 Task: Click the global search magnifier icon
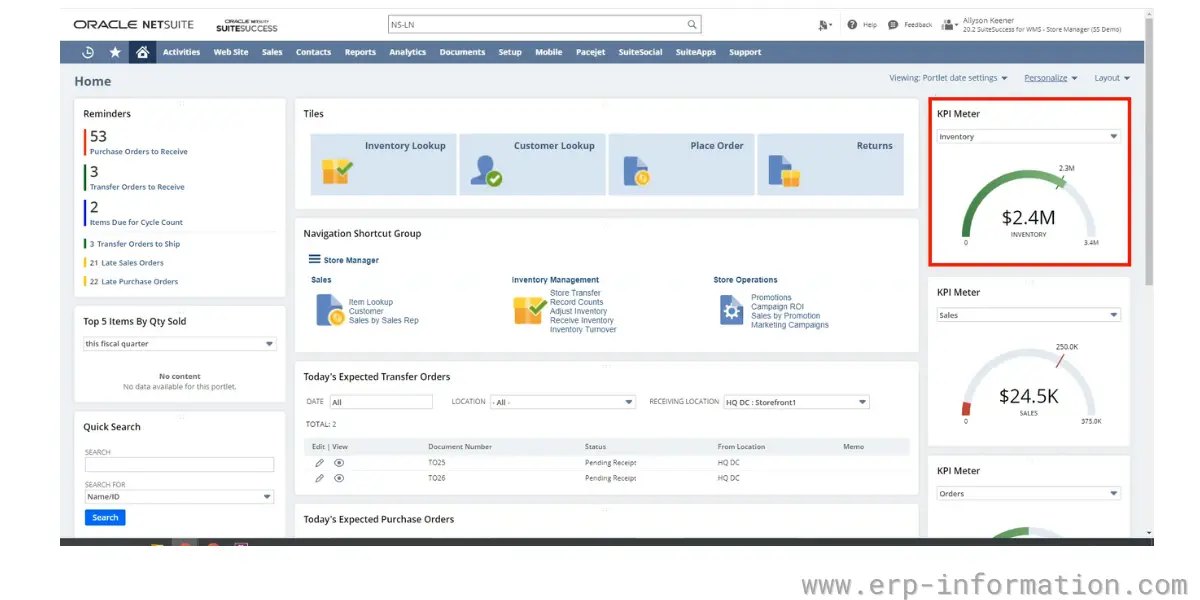tap(692, 24)
